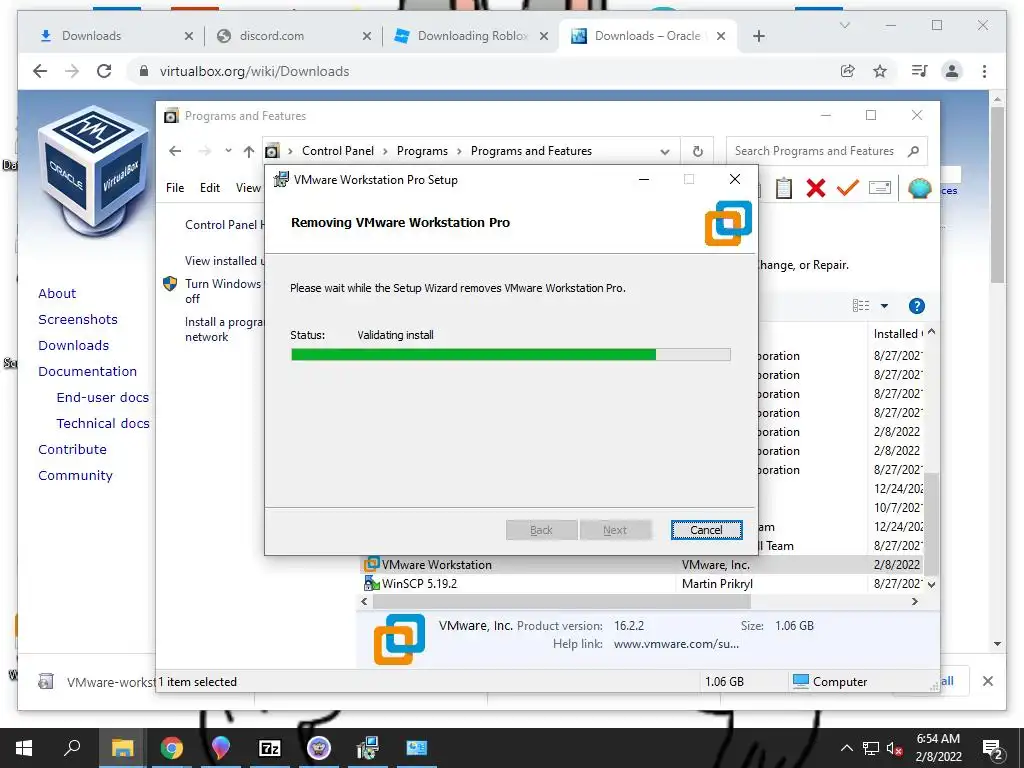Viewport: 1024px width, 768px height.
Task: Close the Chrome downloads shelf
Action: tap(987, 681)
